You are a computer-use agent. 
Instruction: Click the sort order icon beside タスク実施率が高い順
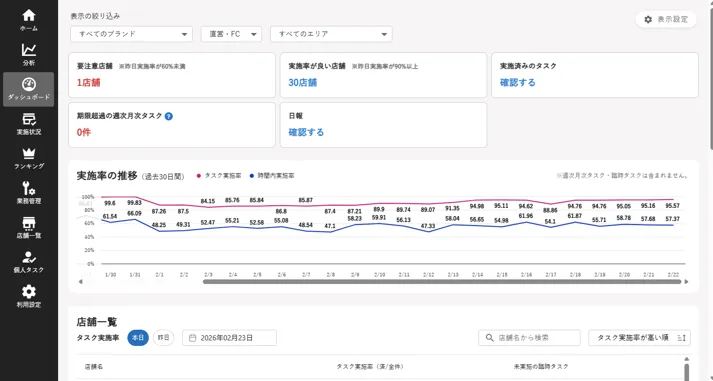pos(681,338)
